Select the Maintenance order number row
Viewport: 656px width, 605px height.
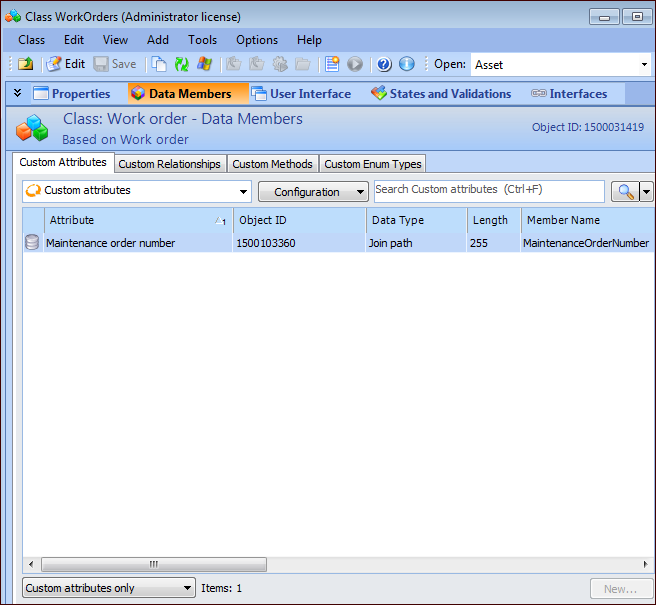tap(338, 243)
